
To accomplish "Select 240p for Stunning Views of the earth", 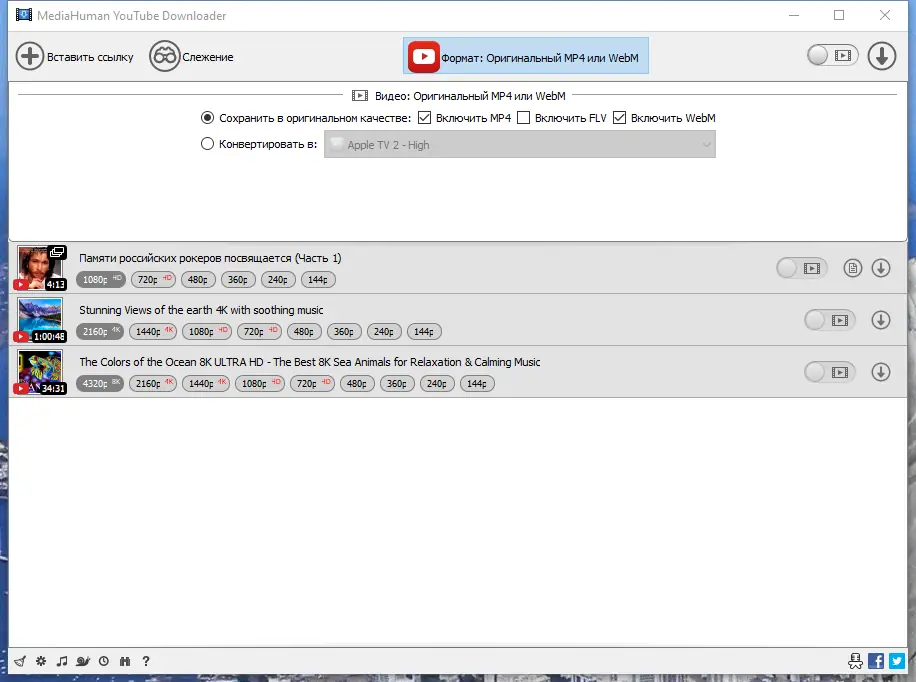I will [384, 332].
